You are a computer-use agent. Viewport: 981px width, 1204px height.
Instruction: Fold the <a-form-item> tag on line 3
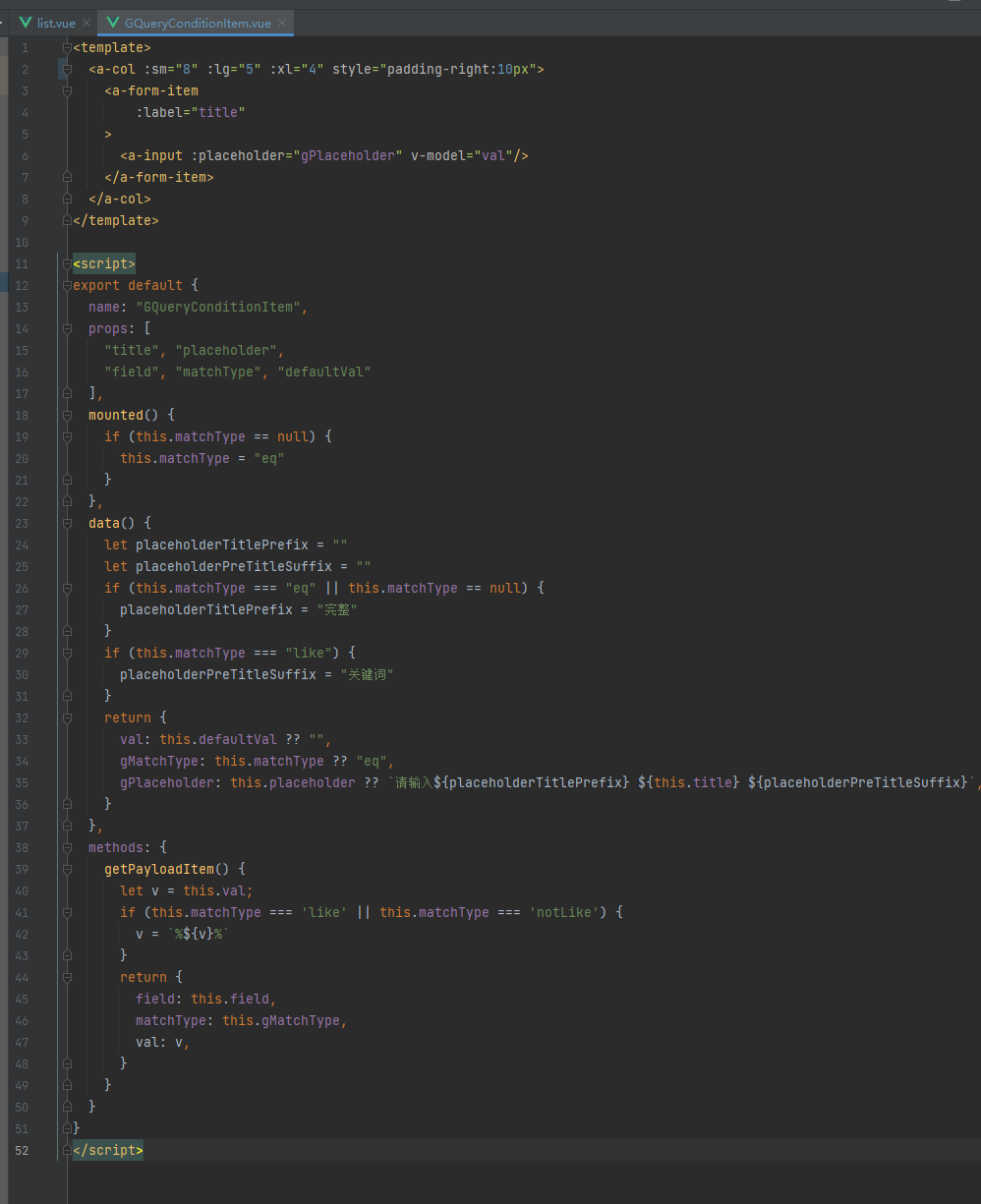click(67, 90)
